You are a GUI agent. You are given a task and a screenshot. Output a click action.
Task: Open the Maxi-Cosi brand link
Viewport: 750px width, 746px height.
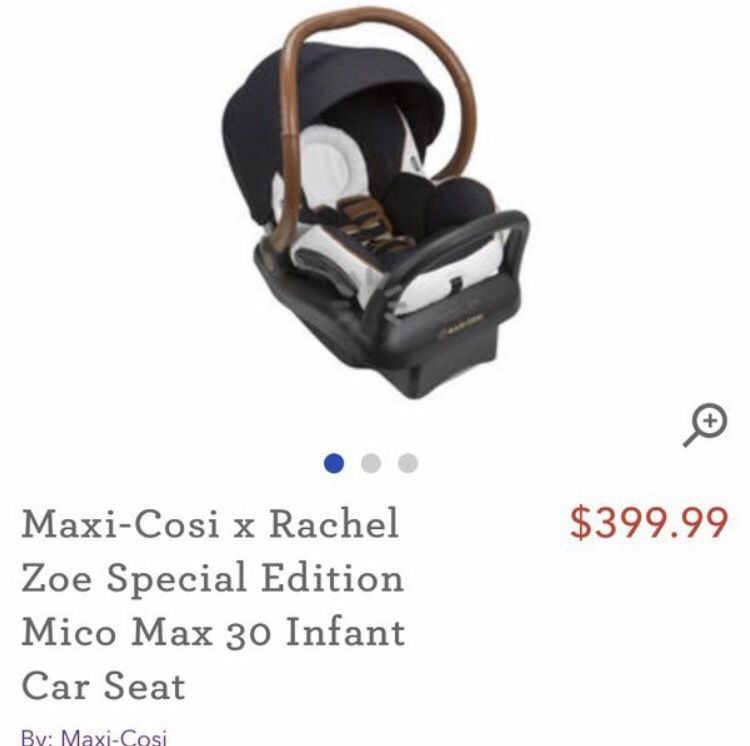(x=114, y=737)
